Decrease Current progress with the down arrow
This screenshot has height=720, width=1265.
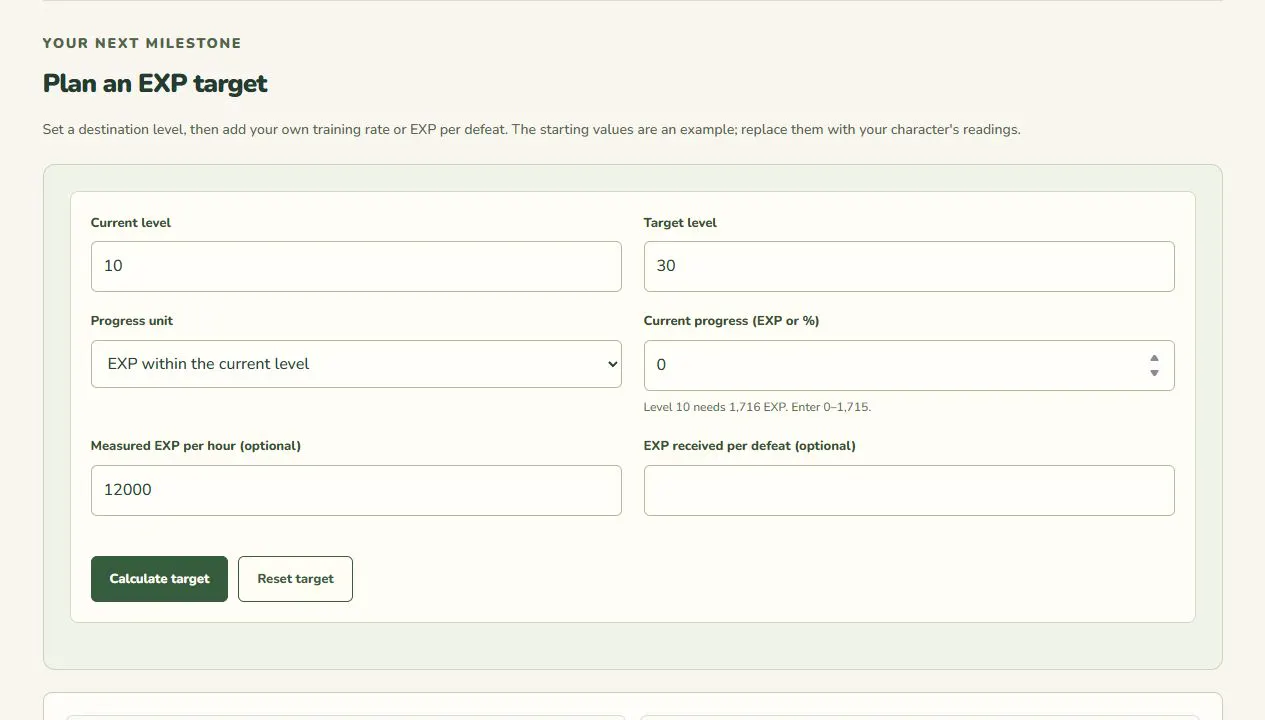tap(1154, 373)
